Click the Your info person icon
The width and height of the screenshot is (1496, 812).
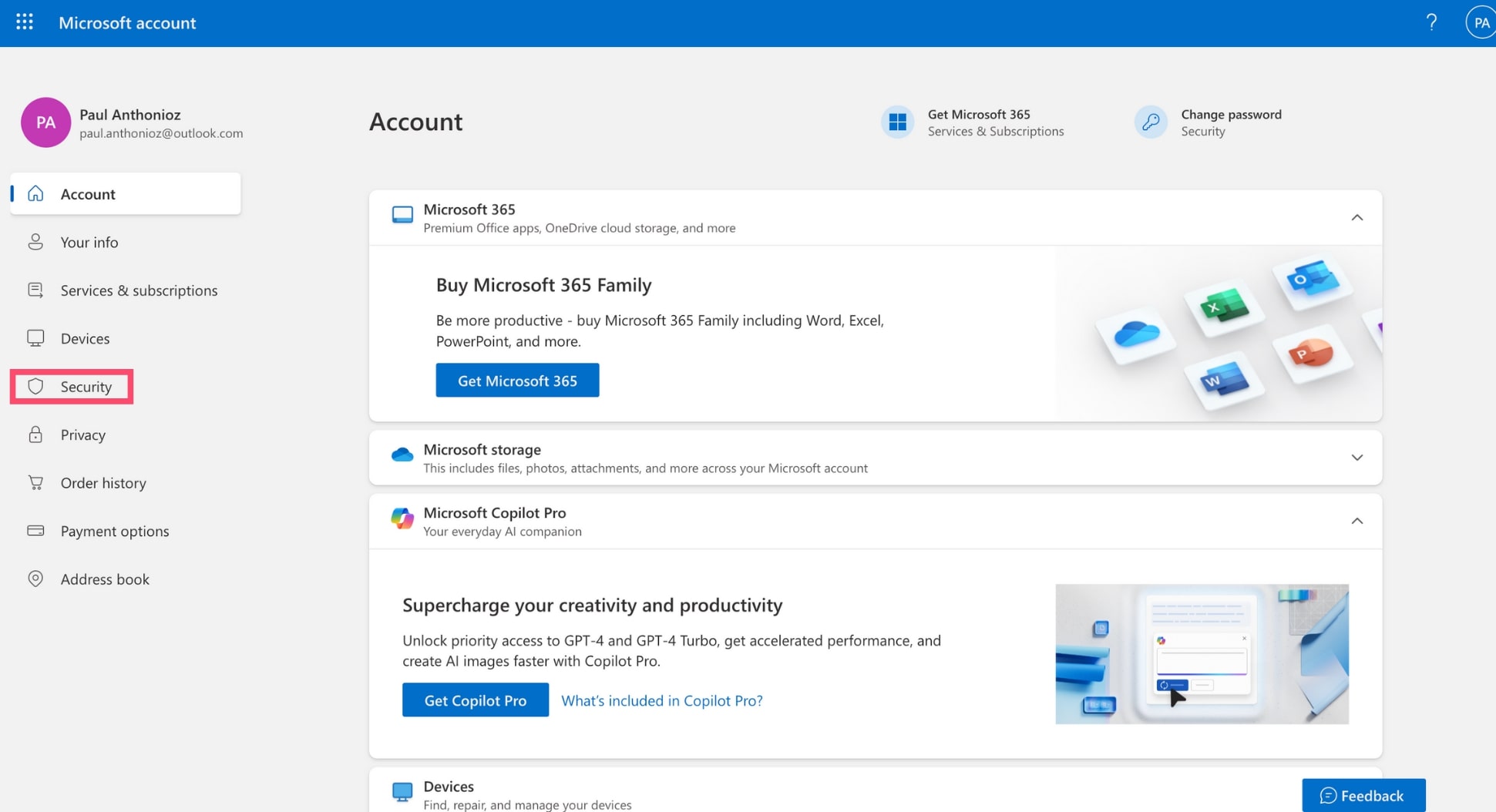35,242
